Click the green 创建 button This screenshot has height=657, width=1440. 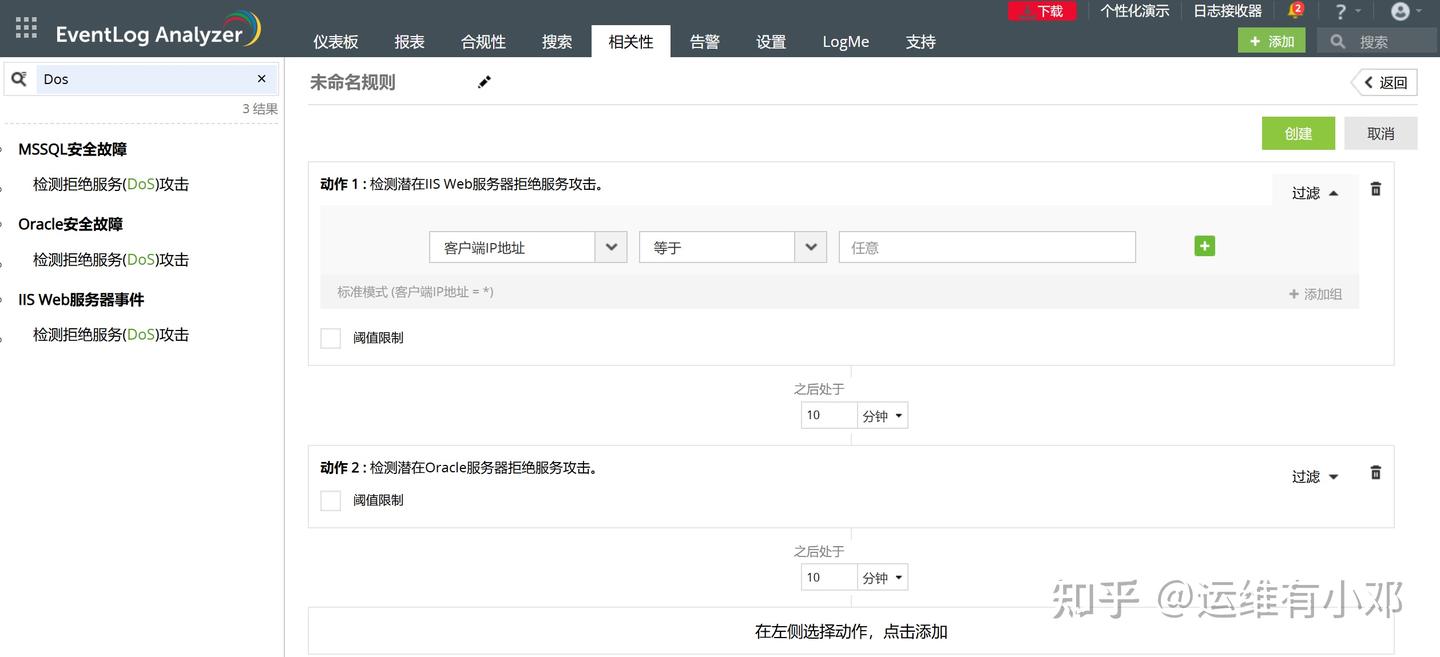[1298, 133]
